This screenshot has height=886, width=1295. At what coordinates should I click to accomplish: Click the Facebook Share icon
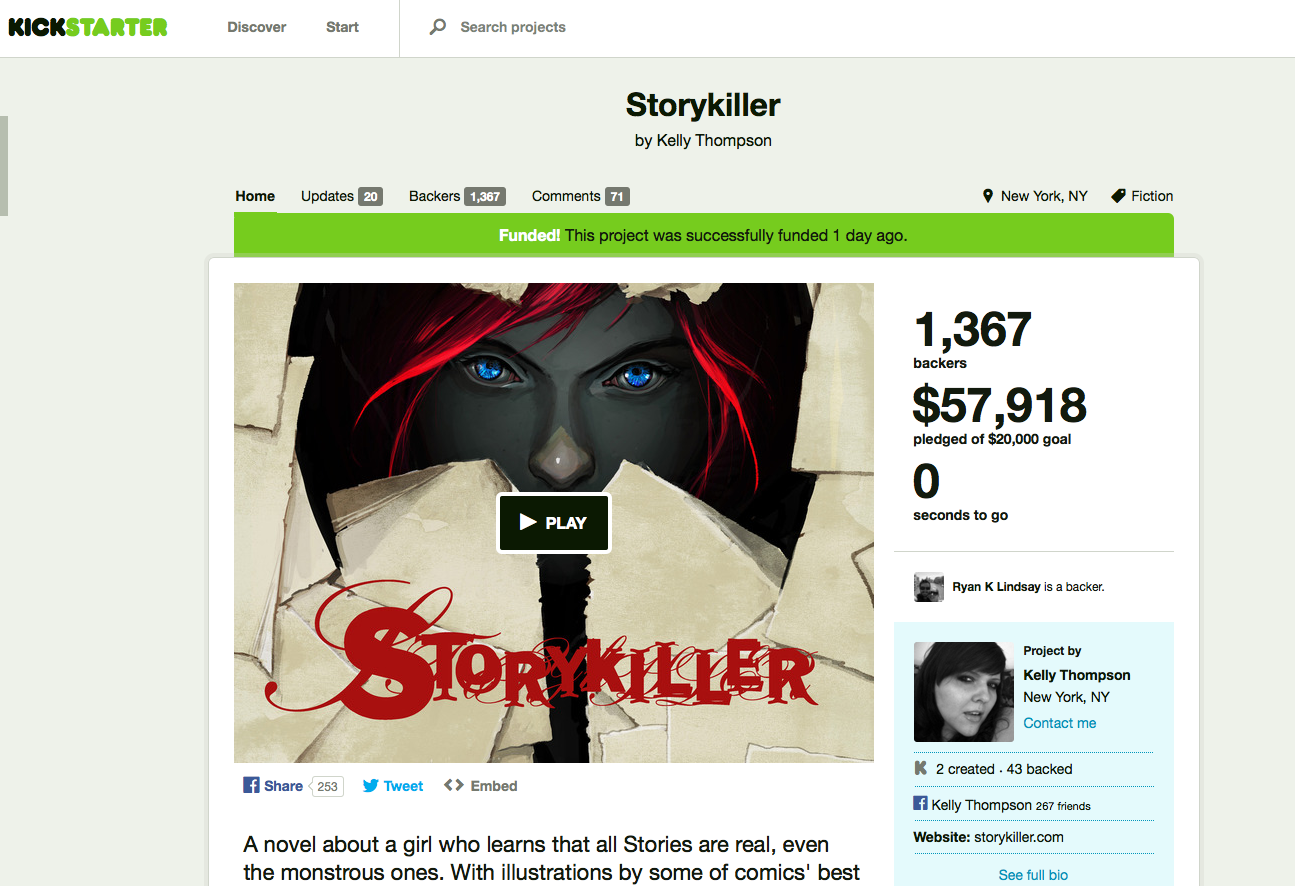point(252,785)
